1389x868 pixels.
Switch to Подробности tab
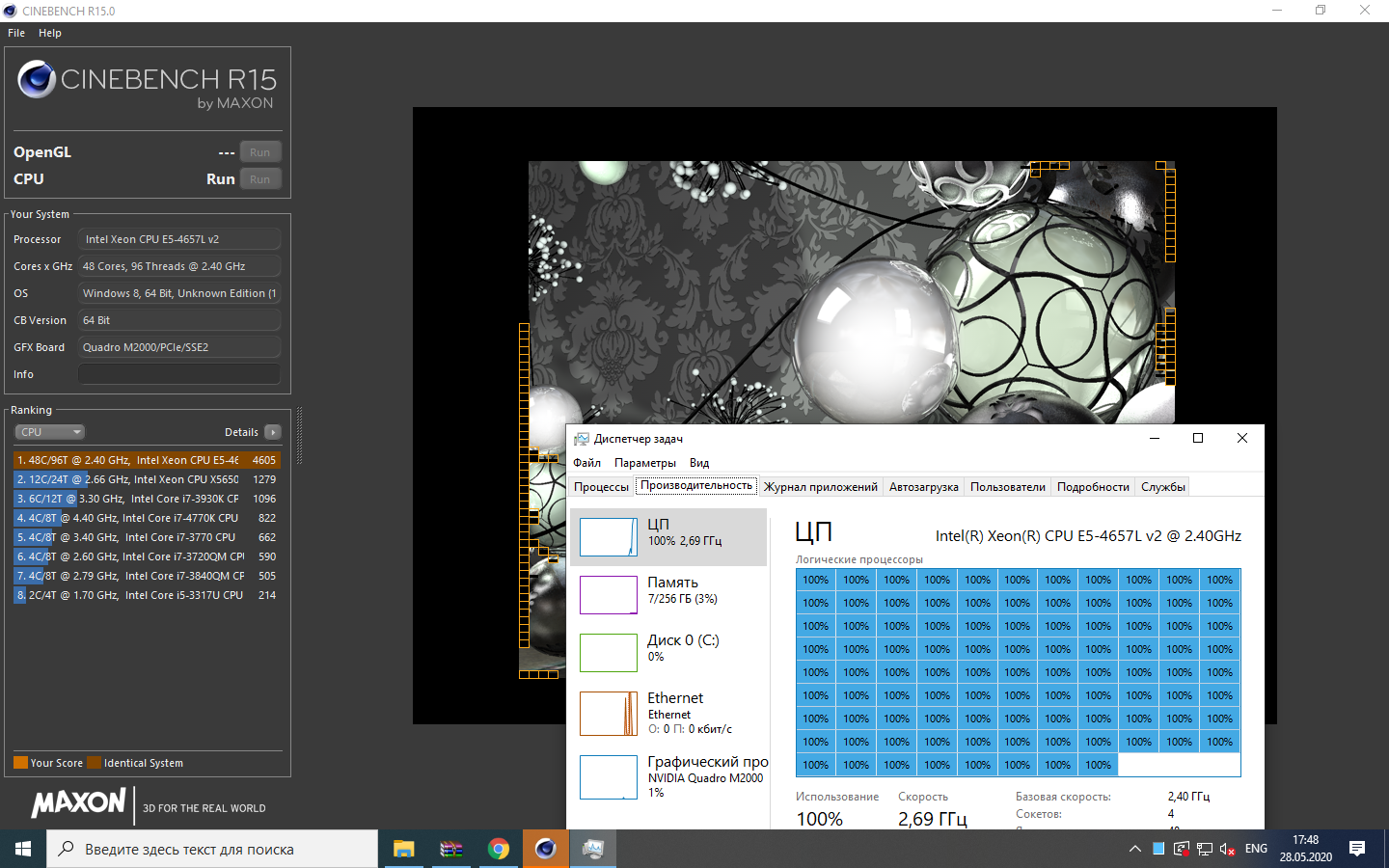click(1093, 487)
